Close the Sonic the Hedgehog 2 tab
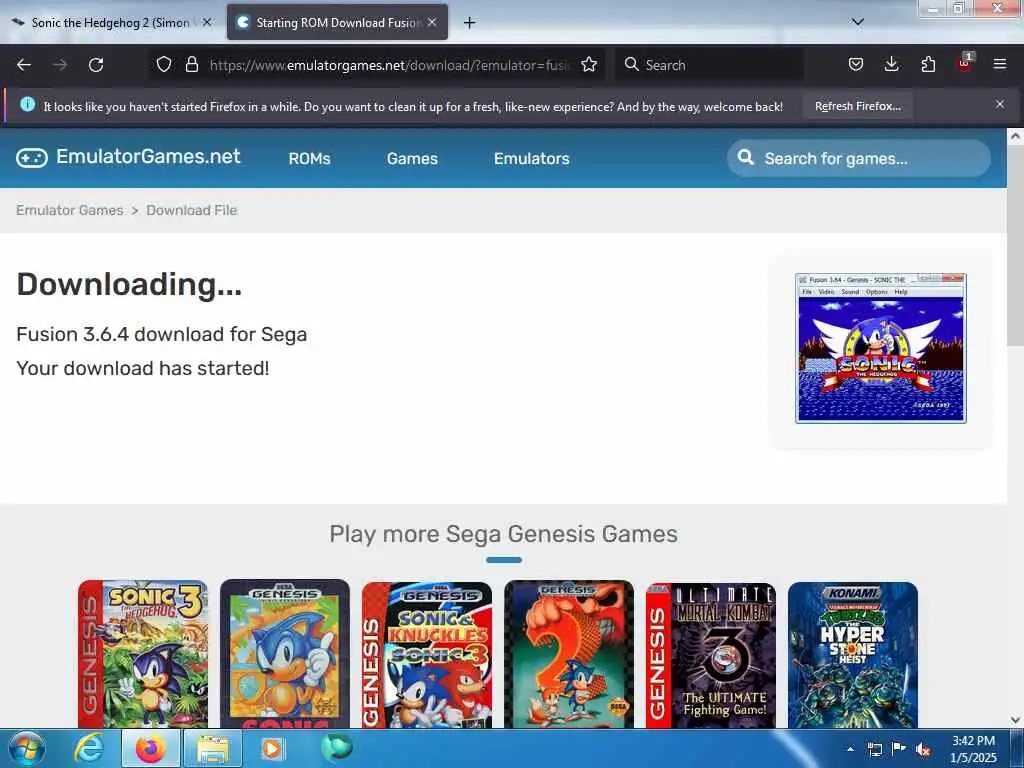 207,22
